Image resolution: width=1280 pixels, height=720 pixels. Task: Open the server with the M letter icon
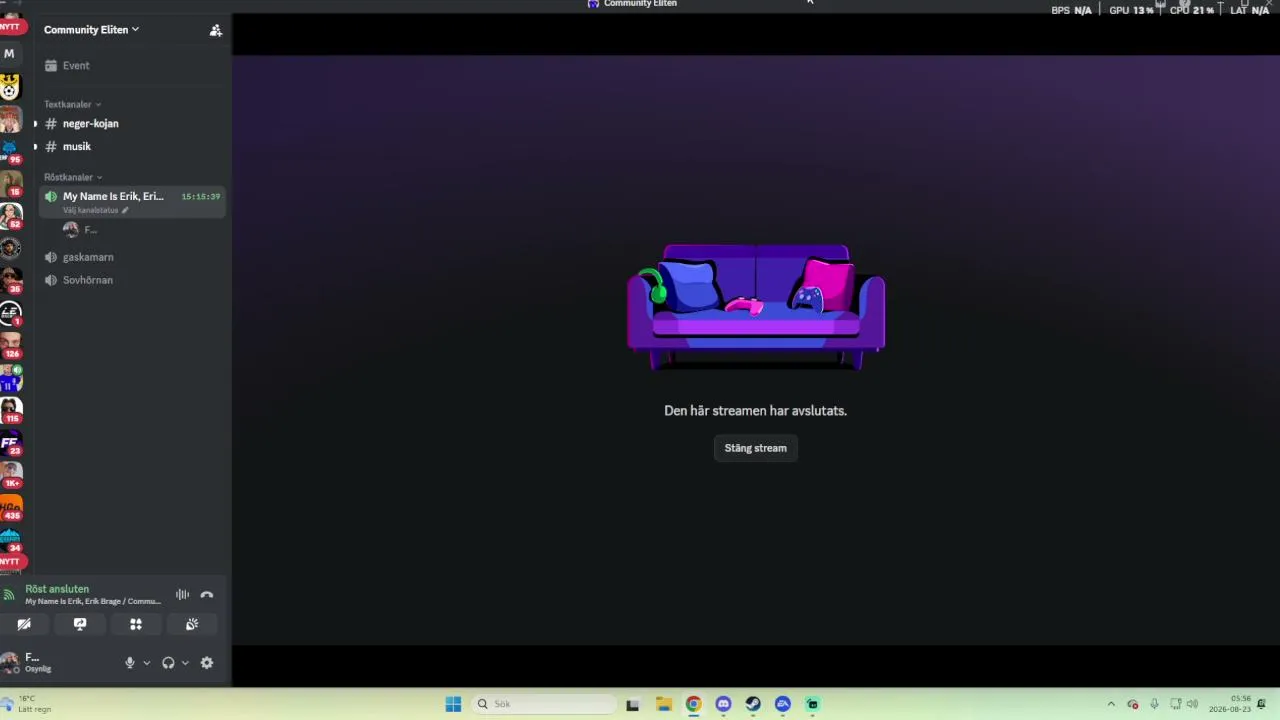coord(10,54)
